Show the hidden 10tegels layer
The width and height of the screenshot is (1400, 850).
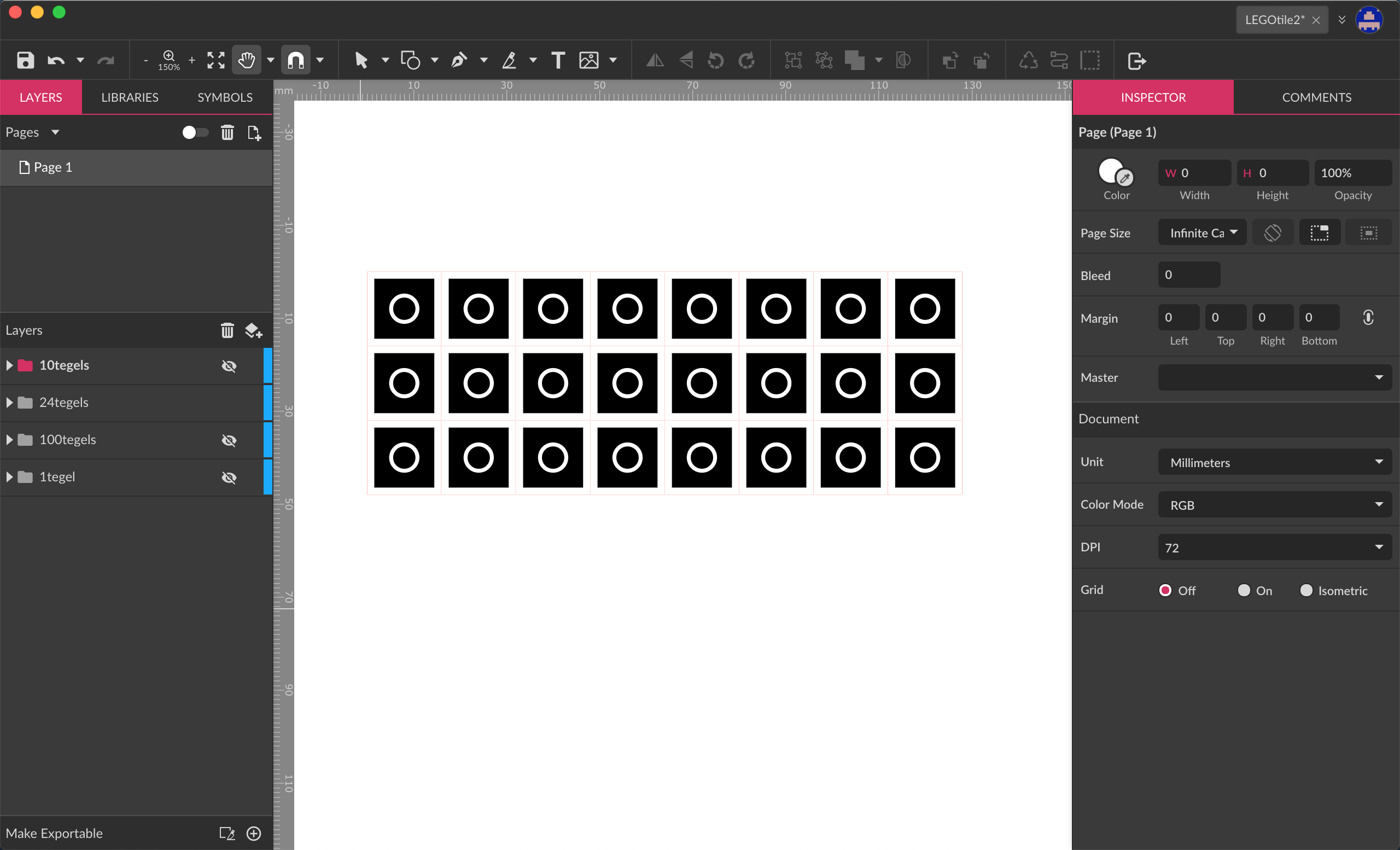(x=229, y=365)
